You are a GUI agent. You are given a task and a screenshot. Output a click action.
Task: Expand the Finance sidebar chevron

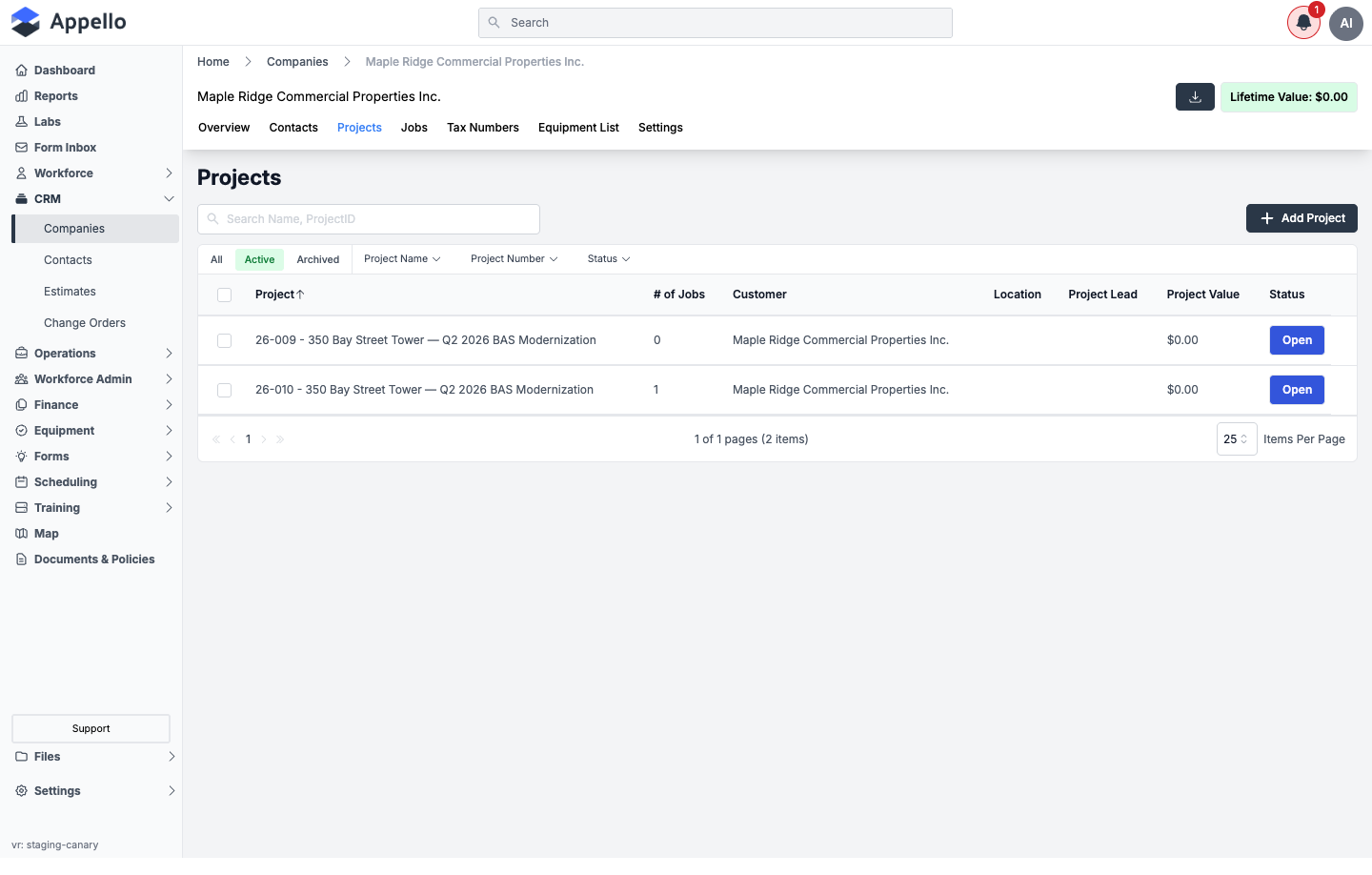point(169,405)
